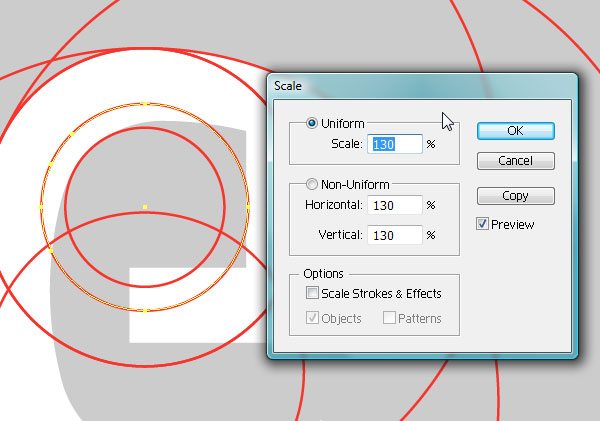Click the Scale dialog title bar

[x=422, y=86]
